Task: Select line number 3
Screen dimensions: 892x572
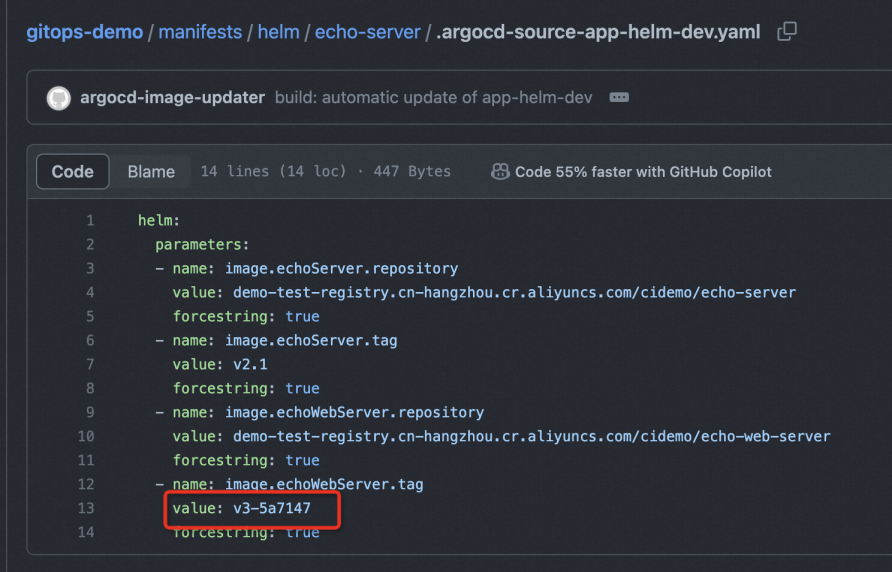Action: pos(90,268)
